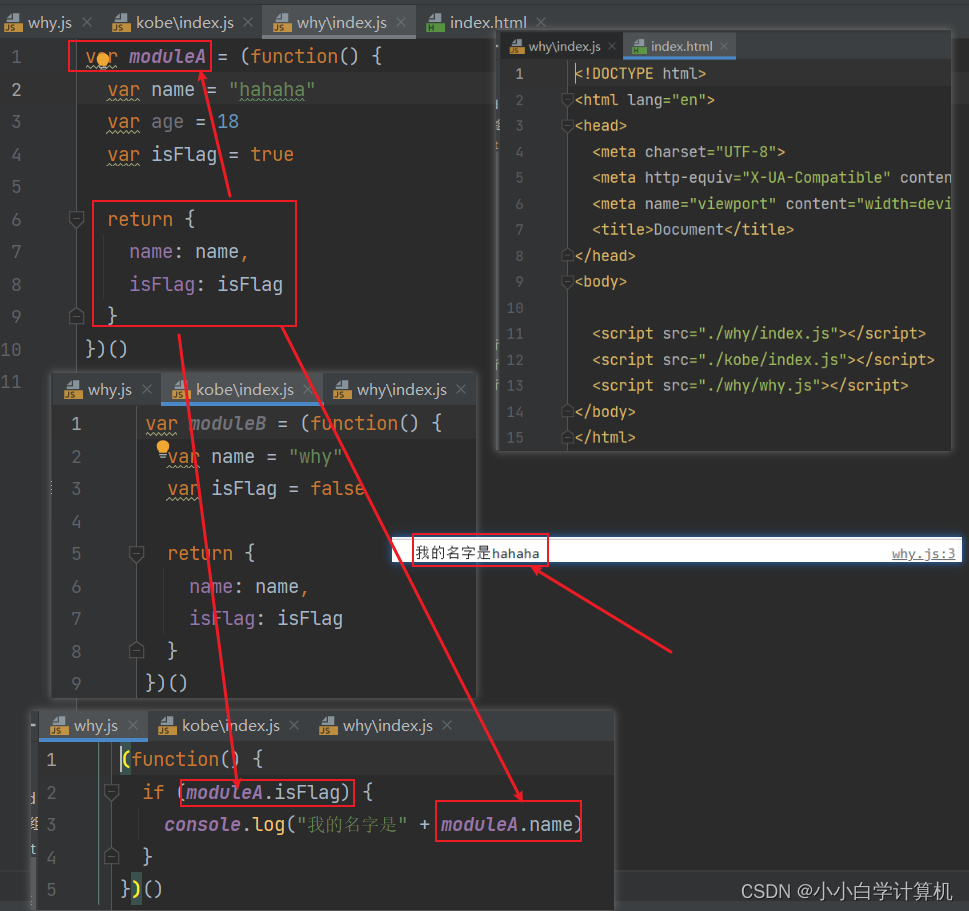Click the </body> fold end marker

567,411
